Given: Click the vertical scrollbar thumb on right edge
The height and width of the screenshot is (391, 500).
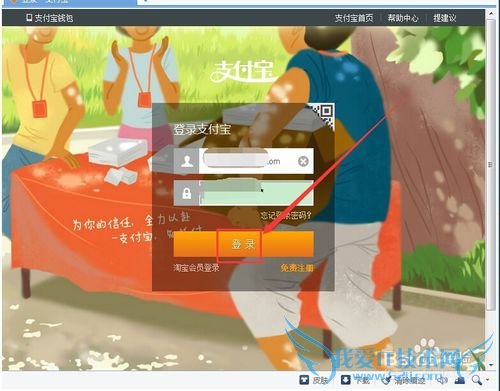Looking at the screenshot, I should [490, 165].
